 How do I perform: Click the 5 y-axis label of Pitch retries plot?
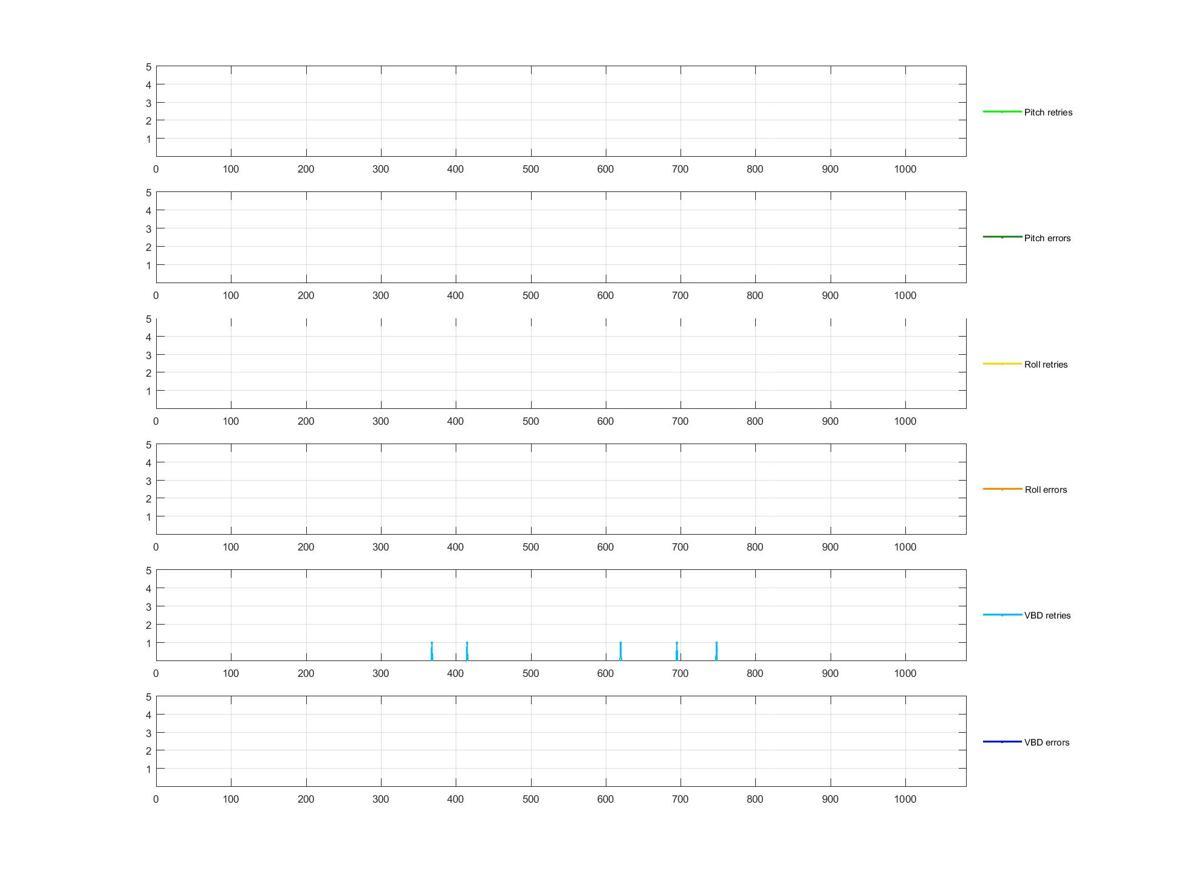coord(148,67)
